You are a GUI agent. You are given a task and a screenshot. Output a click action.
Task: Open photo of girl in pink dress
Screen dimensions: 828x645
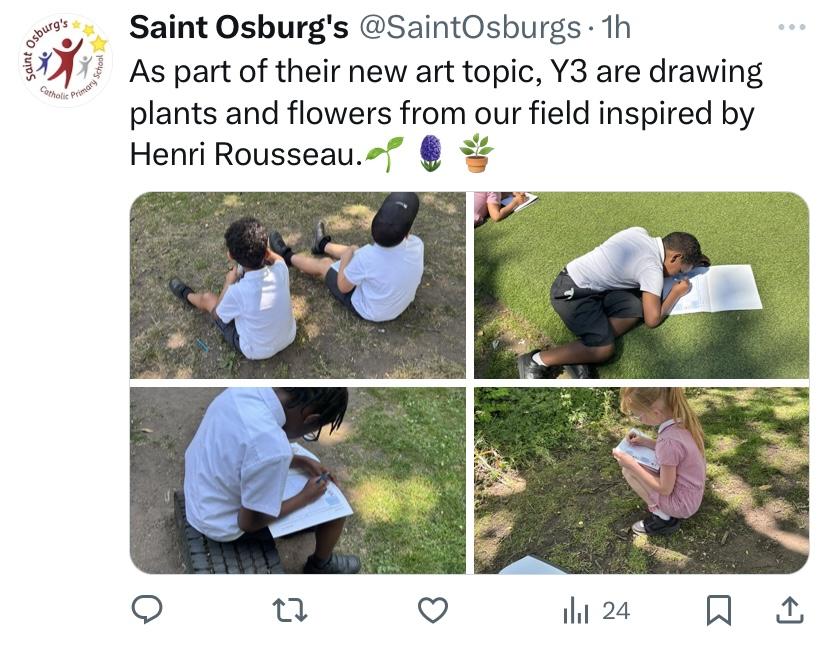point(641,480)
